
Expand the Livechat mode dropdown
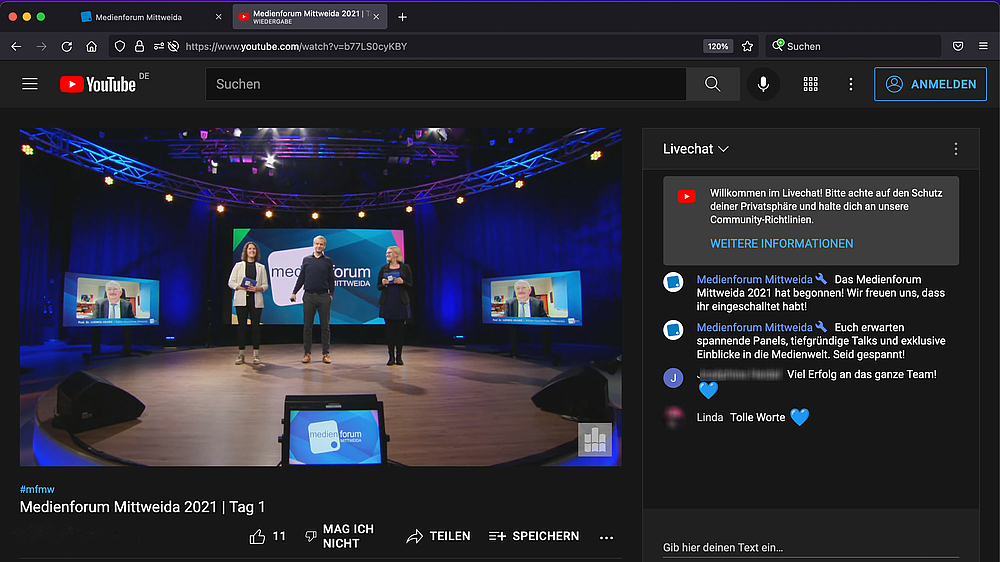[696, 149]
